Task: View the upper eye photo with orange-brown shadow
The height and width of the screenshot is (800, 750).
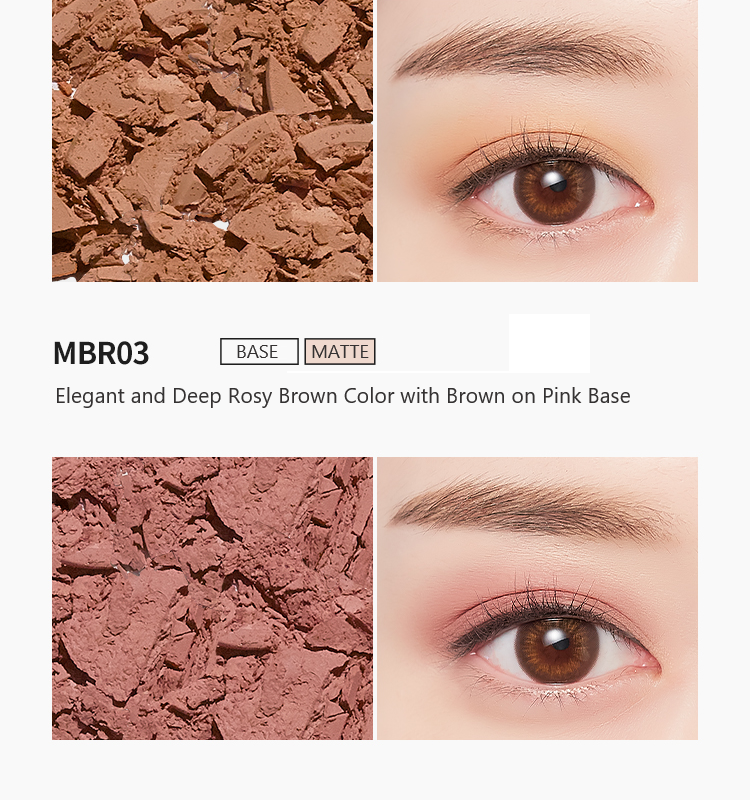Action: [537, 141]
